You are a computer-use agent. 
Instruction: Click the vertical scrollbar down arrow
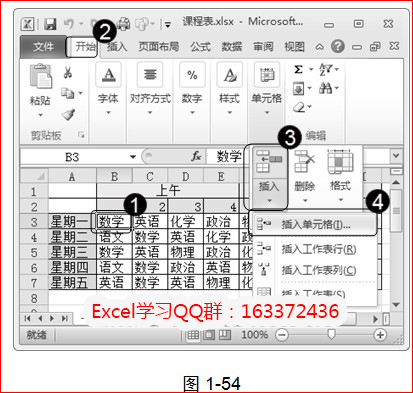tap(396, 304)
